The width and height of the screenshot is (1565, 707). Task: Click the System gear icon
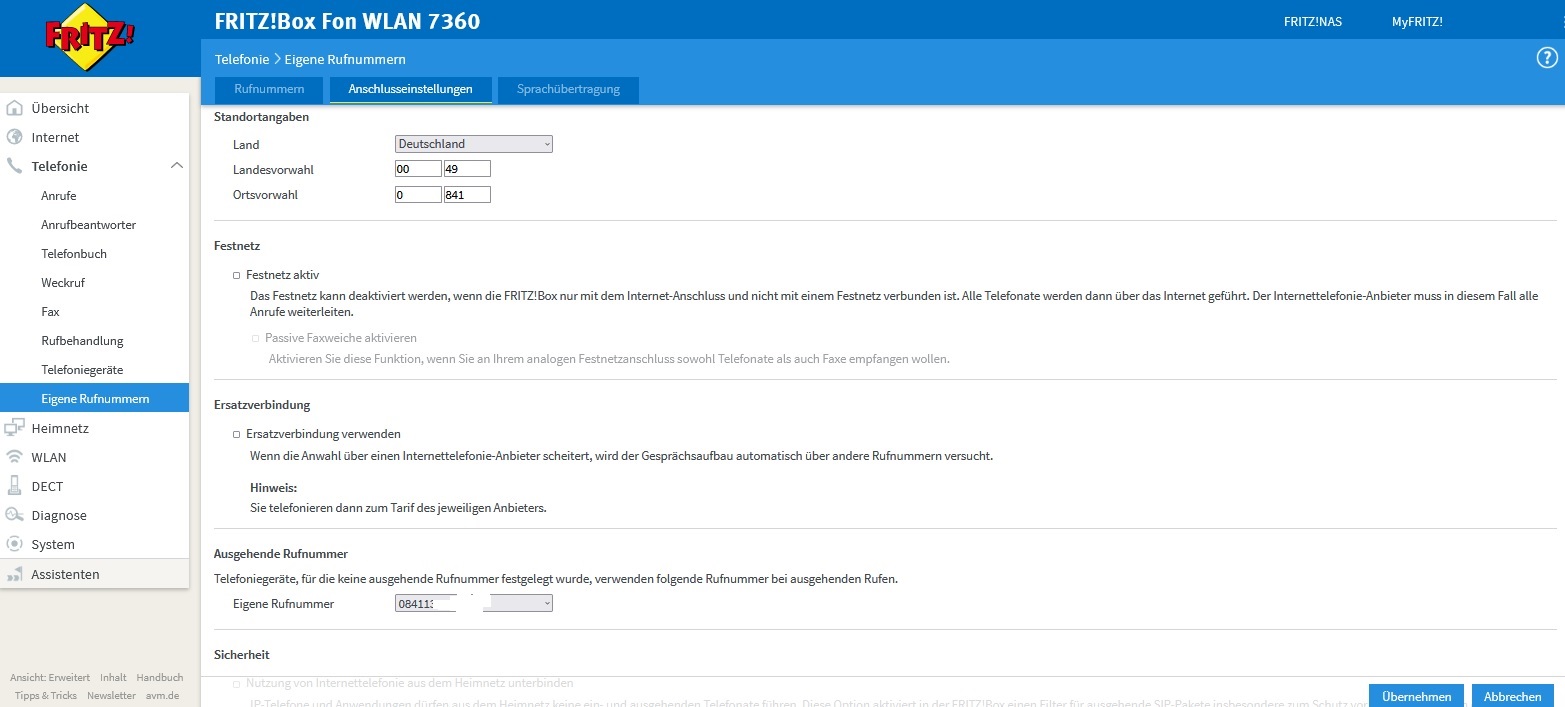(14, 544)
